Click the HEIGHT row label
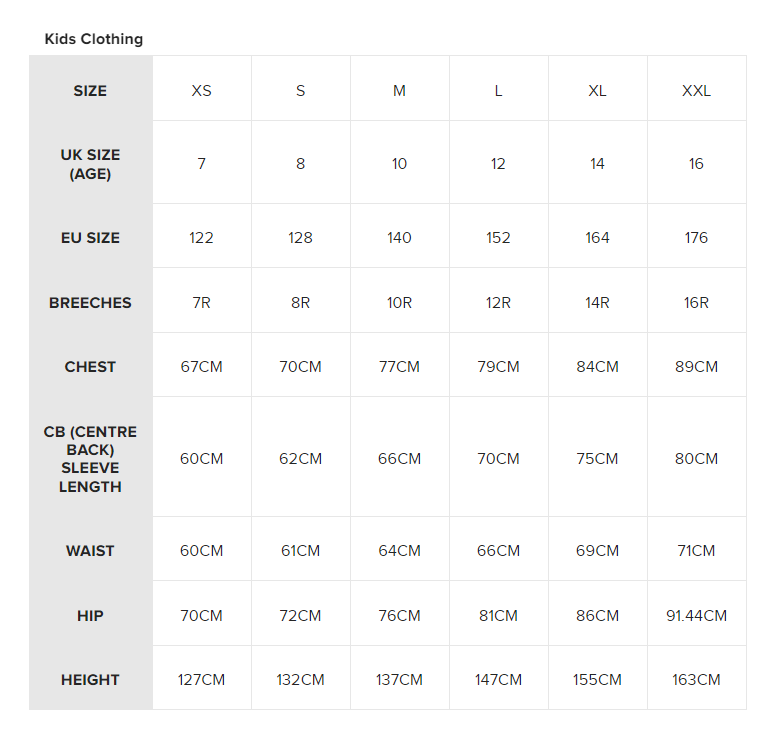The image size is (781, 736). 90,680
